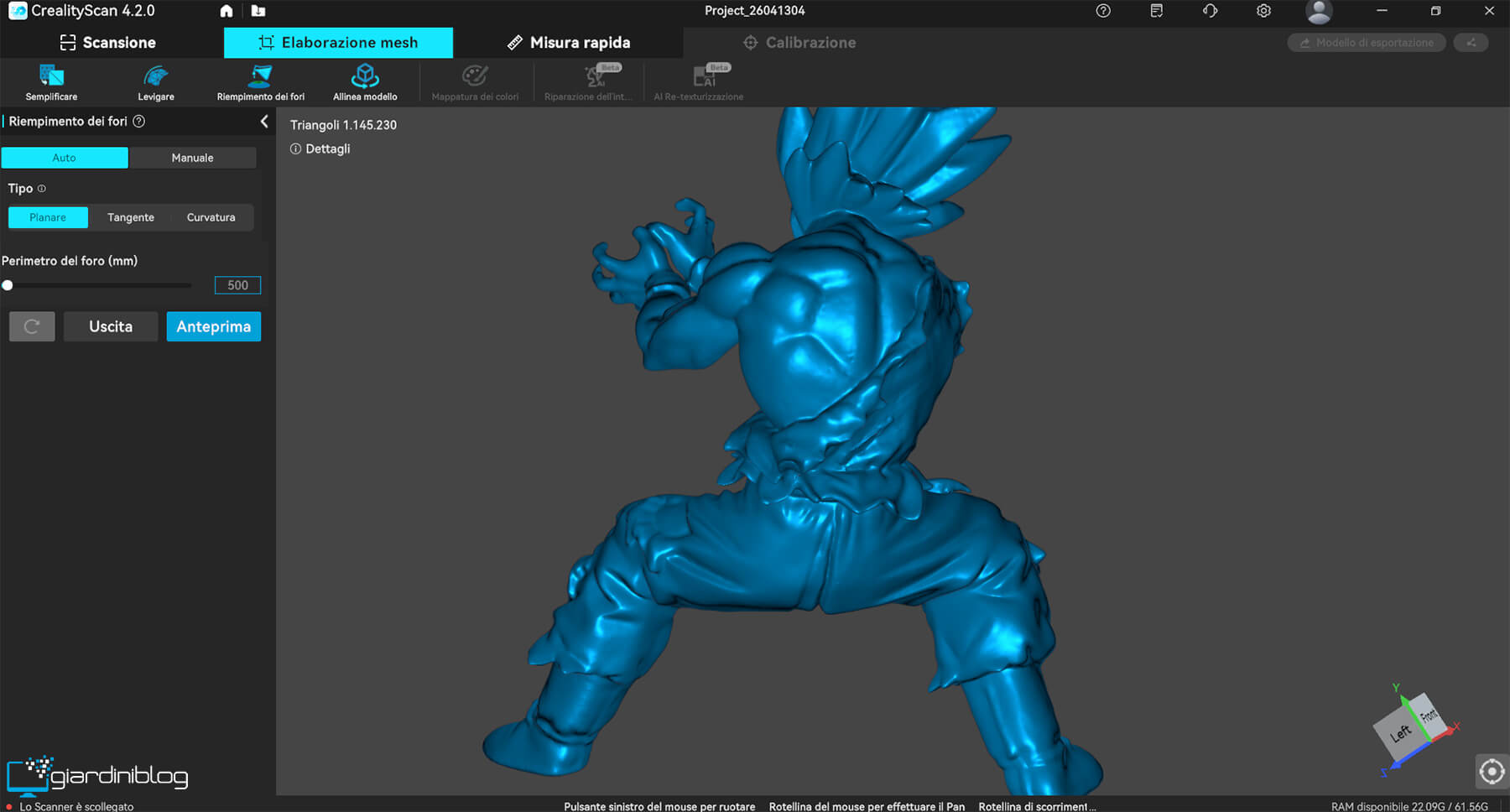Choose the Curvatura fill type

[211, 217]
